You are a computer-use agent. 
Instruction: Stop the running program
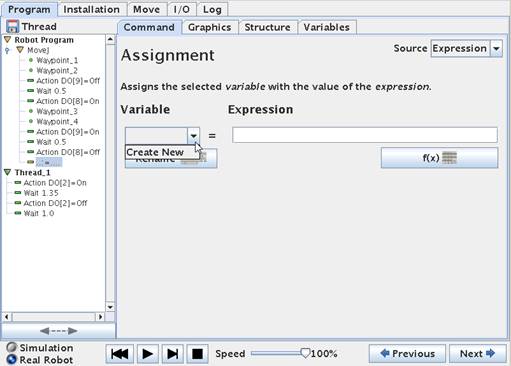(197, 354)
